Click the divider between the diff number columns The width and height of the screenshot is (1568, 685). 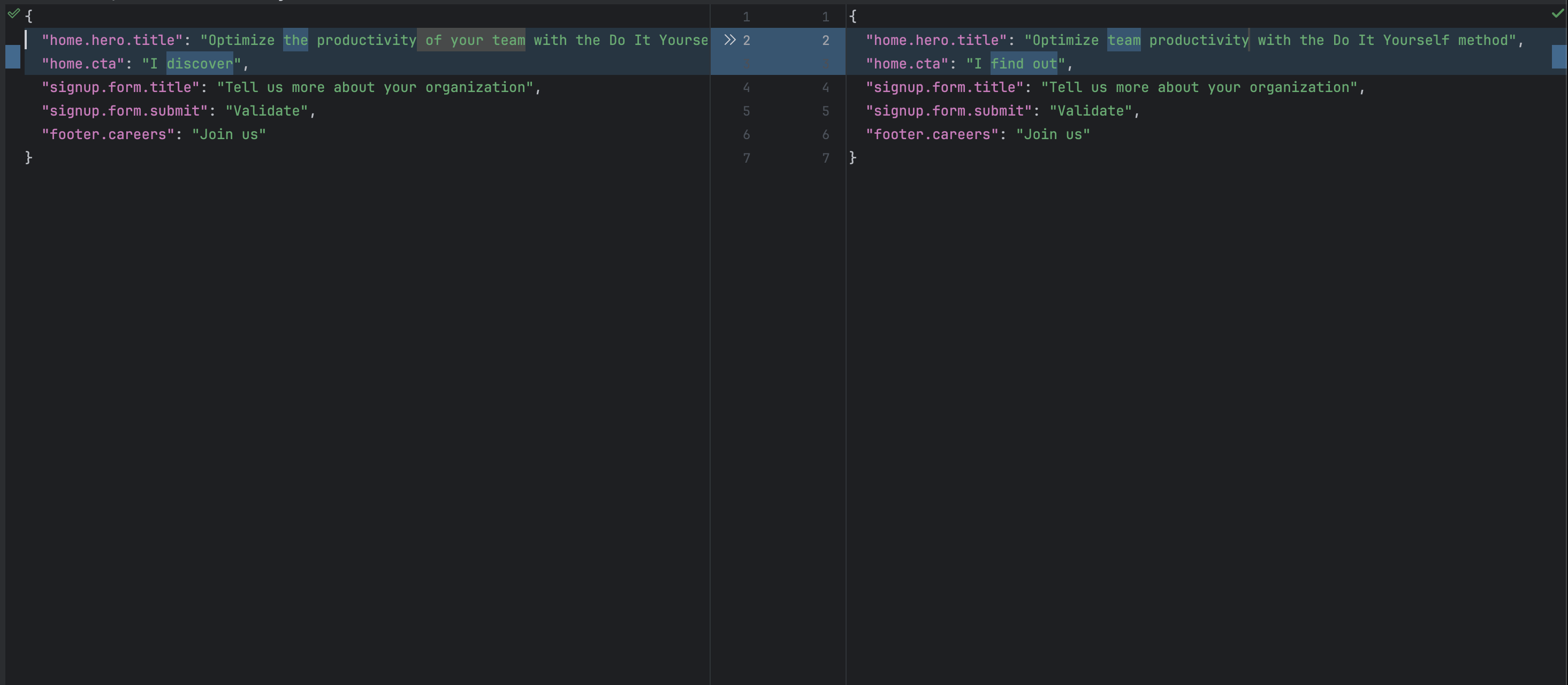click(785, 92)
